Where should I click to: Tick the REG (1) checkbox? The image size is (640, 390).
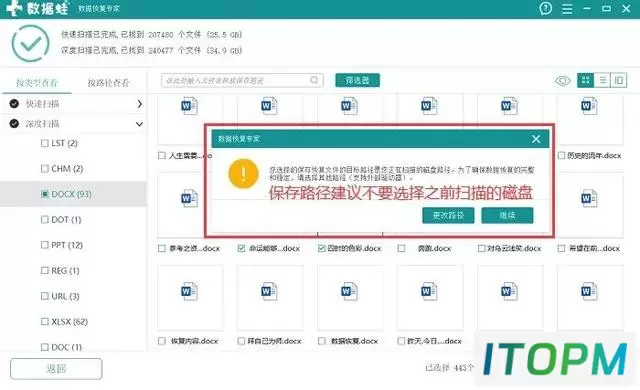pos(45,270)
